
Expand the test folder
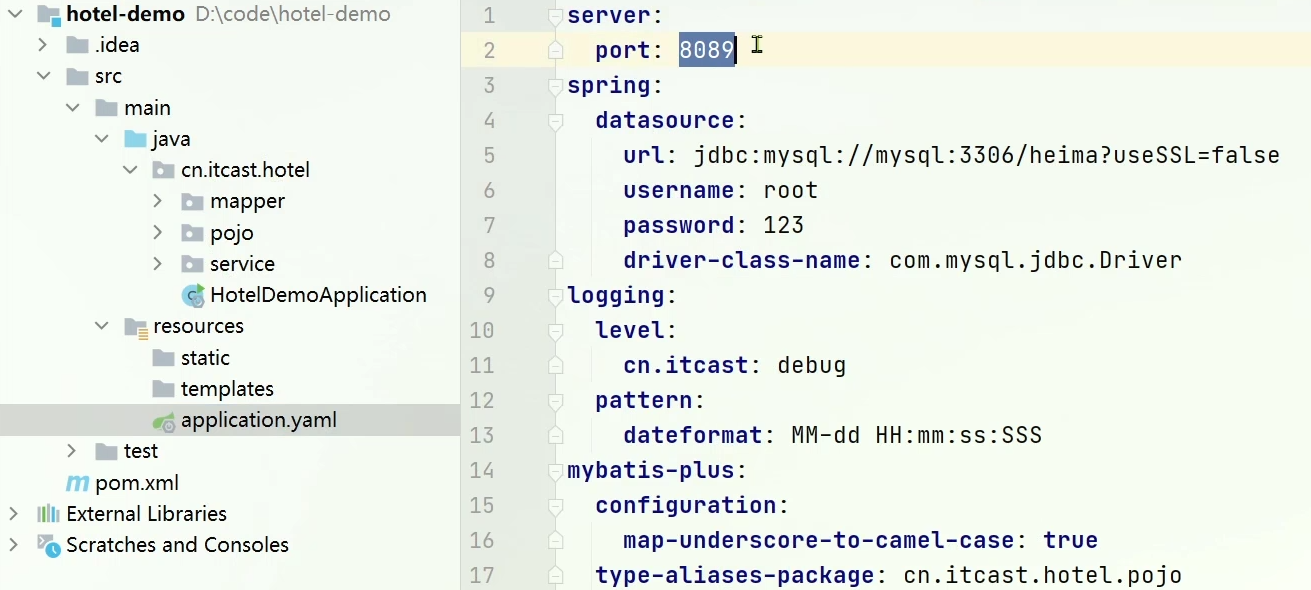[71, 451]
